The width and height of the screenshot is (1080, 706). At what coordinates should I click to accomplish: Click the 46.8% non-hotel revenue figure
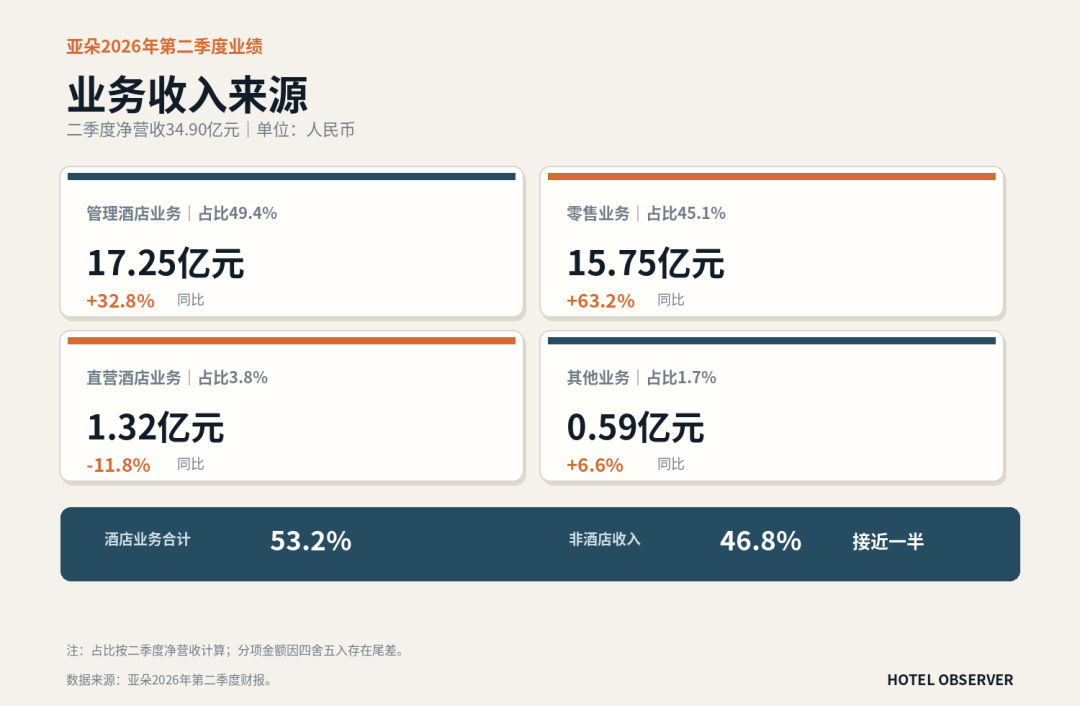pyautogui.click(x=760, y=541)
